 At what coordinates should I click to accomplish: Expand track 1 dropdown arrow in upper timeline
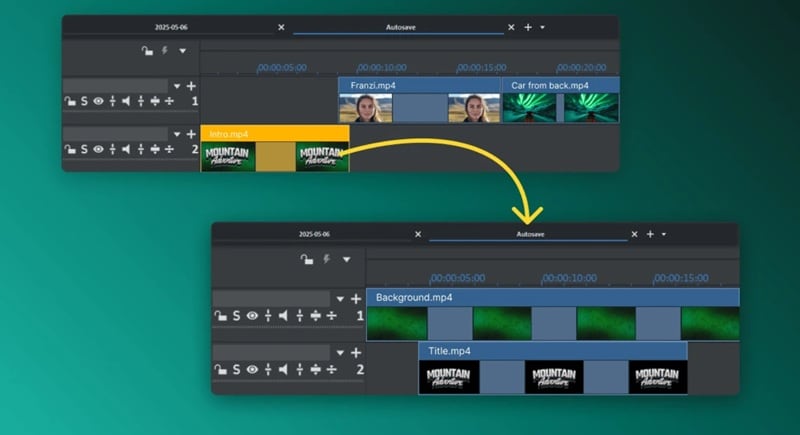tap(177, 86)
